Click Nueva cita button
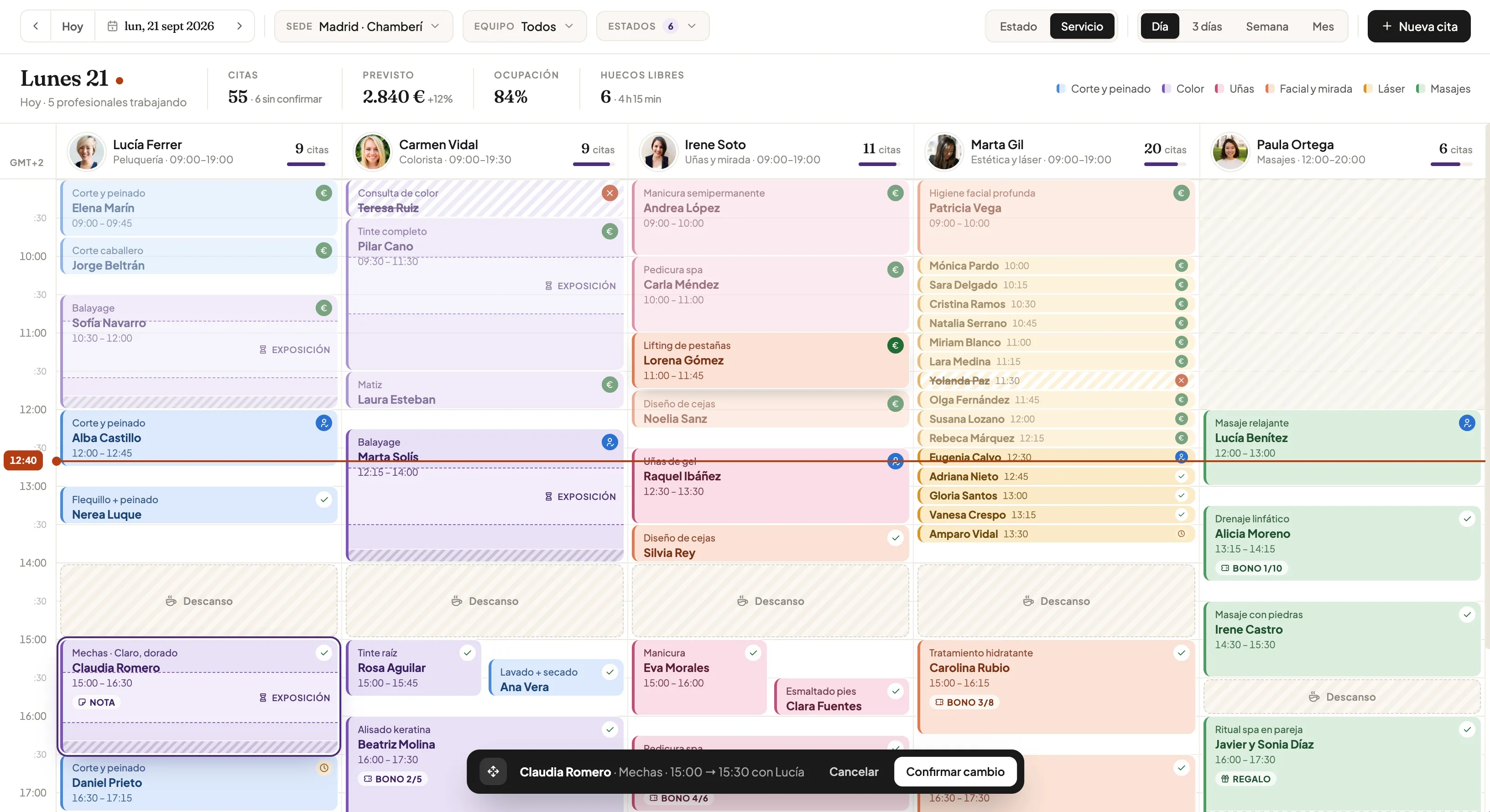 (x=1418, y=26)
